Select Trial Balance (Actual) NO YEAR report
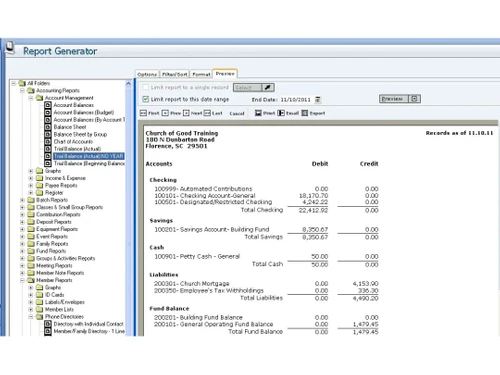The image size is (500, 375). point(89,156)
